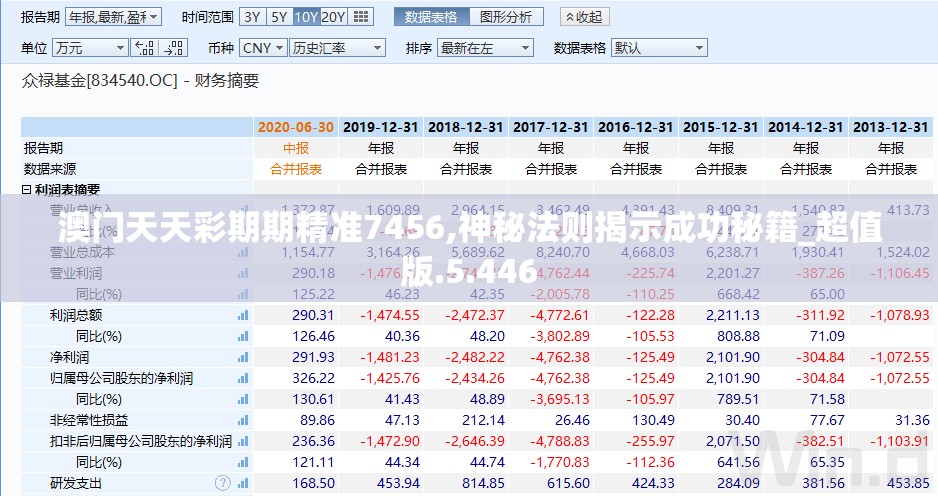The image size is (938, 496).
Task: Select the 2017-12-31 column header
Action: [x=550, y=127]
